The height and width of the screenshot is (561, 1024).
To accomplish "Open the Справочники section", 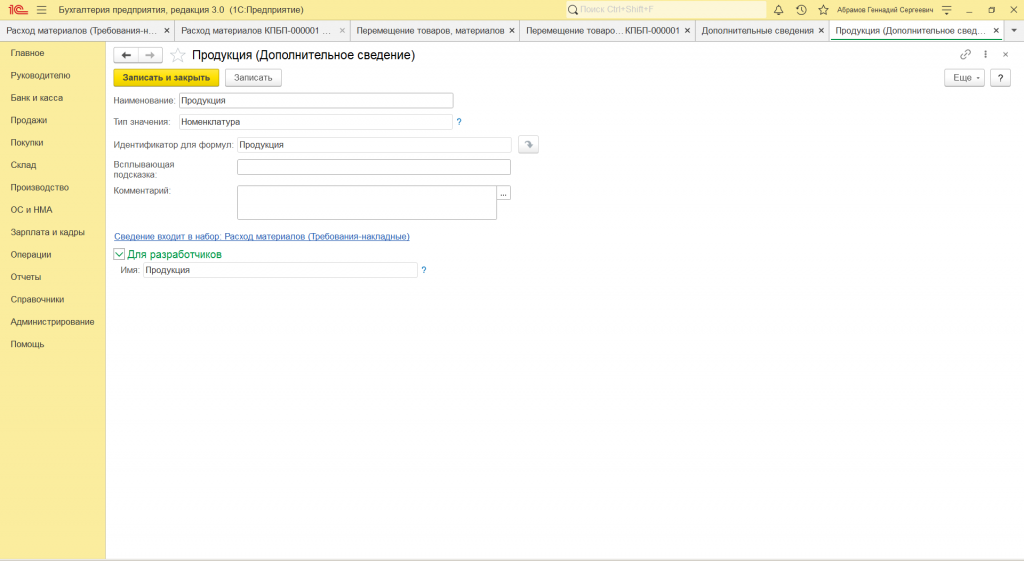I will coord(37,299).
